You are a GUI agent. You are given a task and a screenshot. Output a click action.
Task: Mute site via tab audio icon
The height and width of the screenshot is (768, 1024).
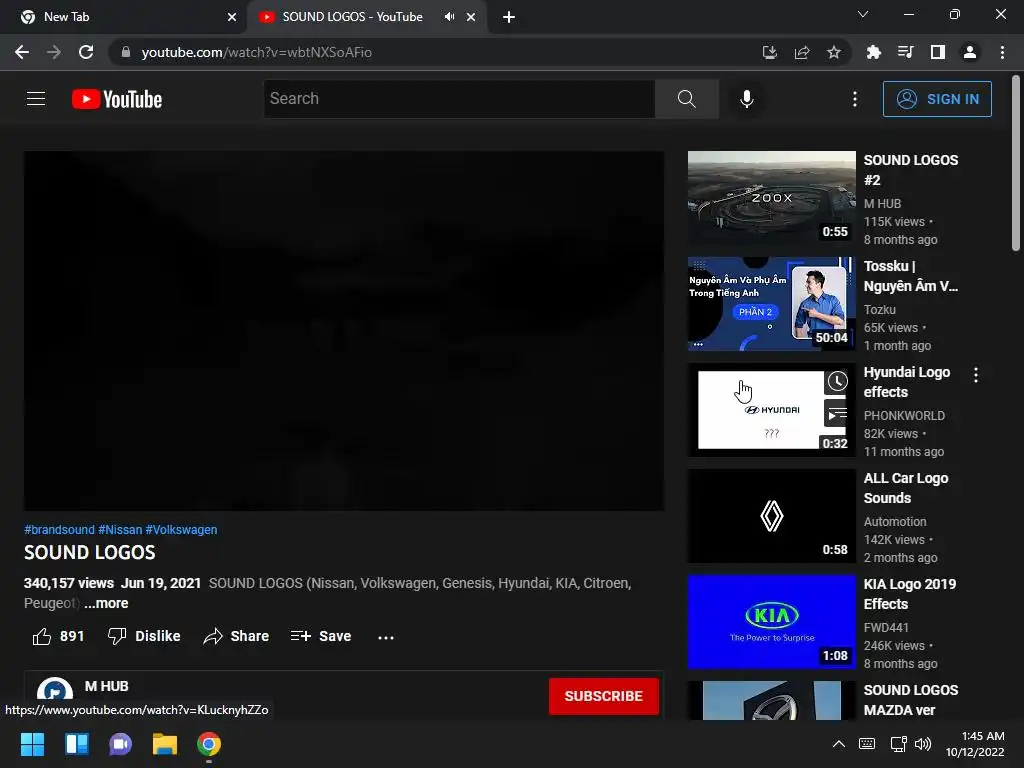pos(449,17)
